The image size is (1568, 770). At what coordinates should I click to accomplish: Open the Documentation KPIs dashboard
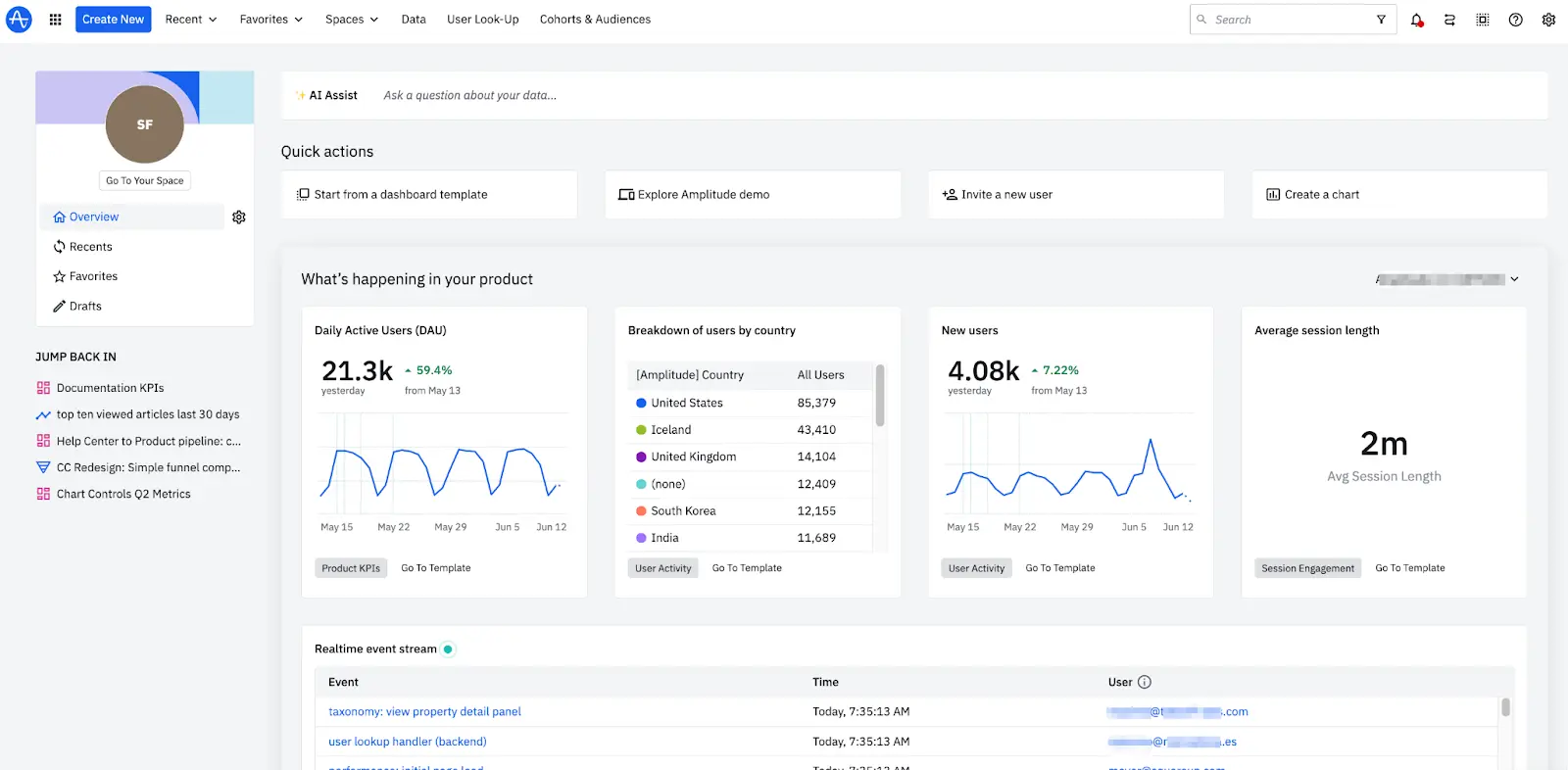coord(110,388)
